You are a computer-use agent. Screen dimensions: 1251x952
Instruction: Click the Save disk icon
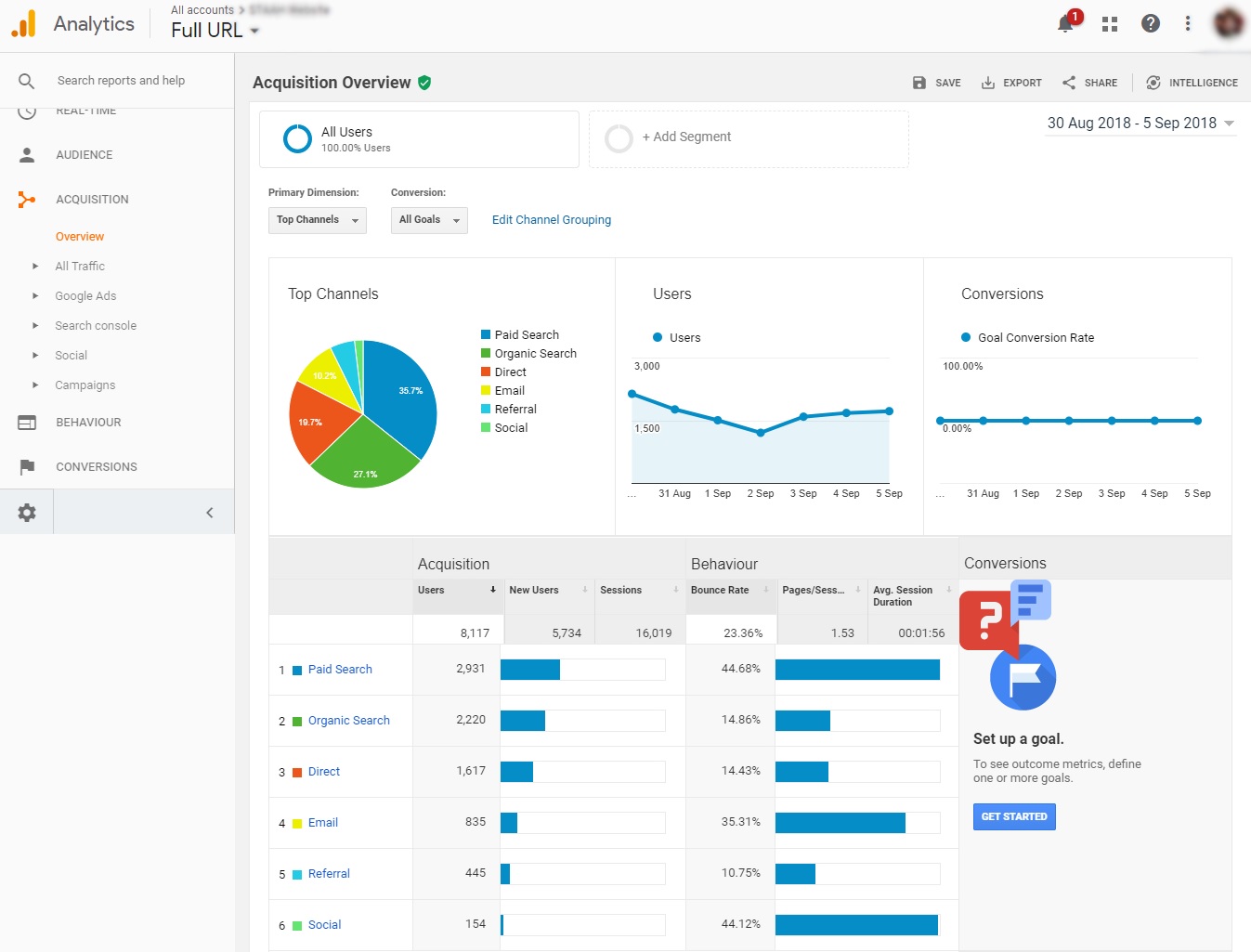(x=919, y=83)
